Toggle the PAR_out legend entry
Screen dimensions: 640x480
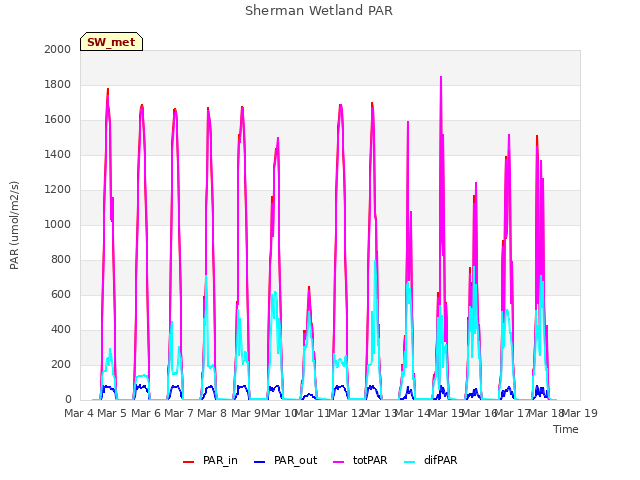(x=285, y=461)
